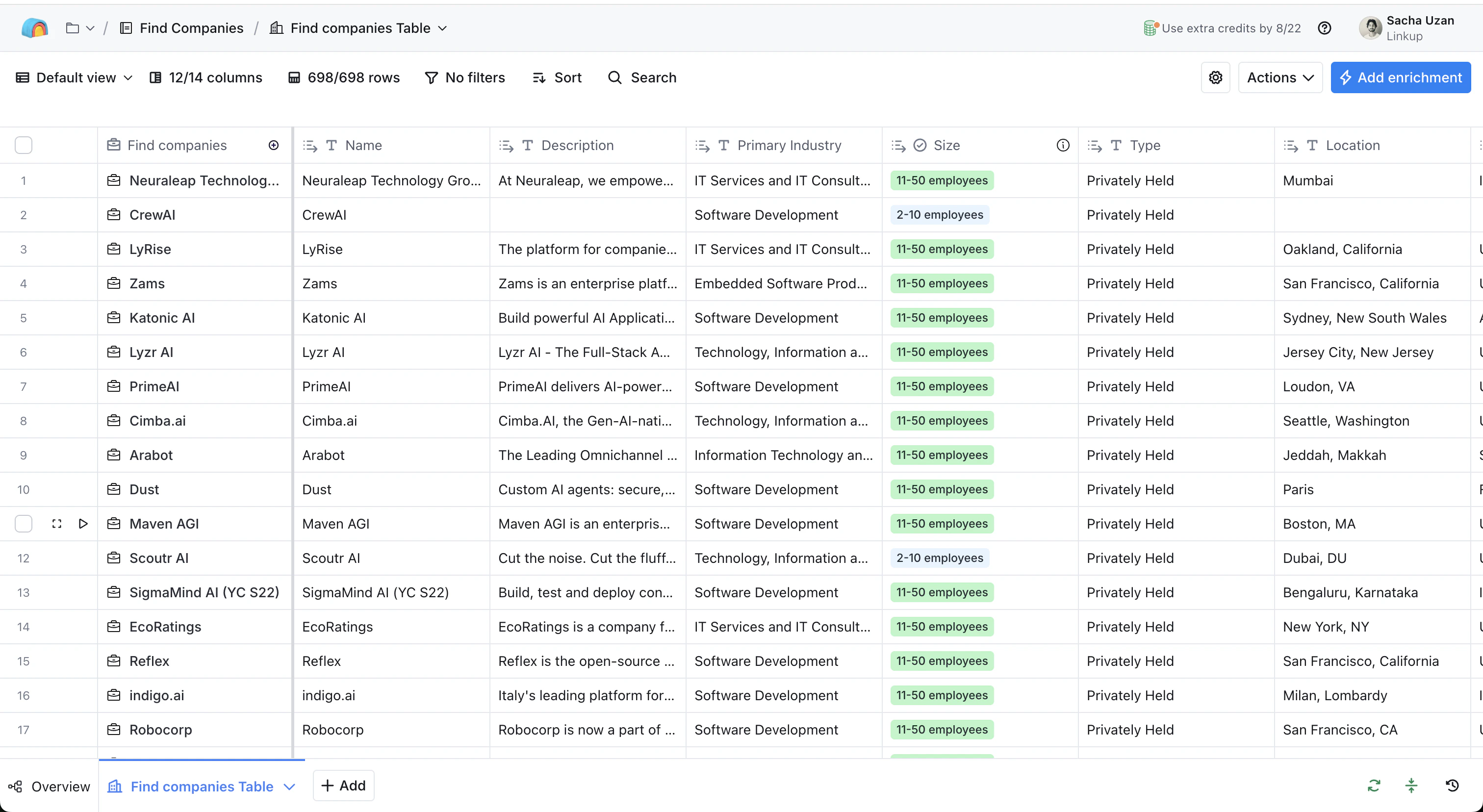The width and height of the screenshot is (1483, 812).
Task: Toggle the select-all rows checkbox in header
Action: [24, 146]
